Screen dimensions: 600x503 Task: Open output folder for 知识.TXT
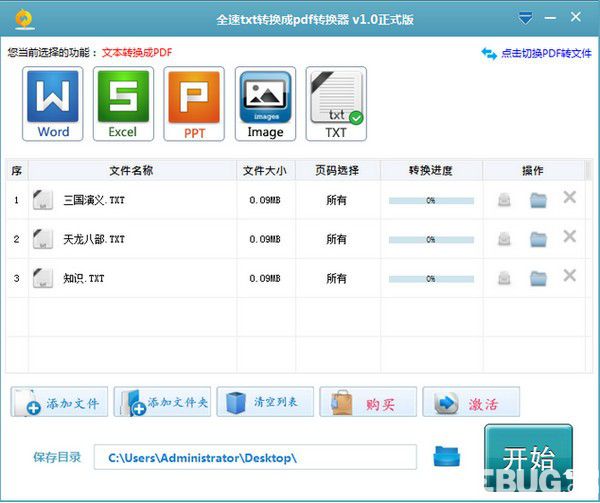538,278
